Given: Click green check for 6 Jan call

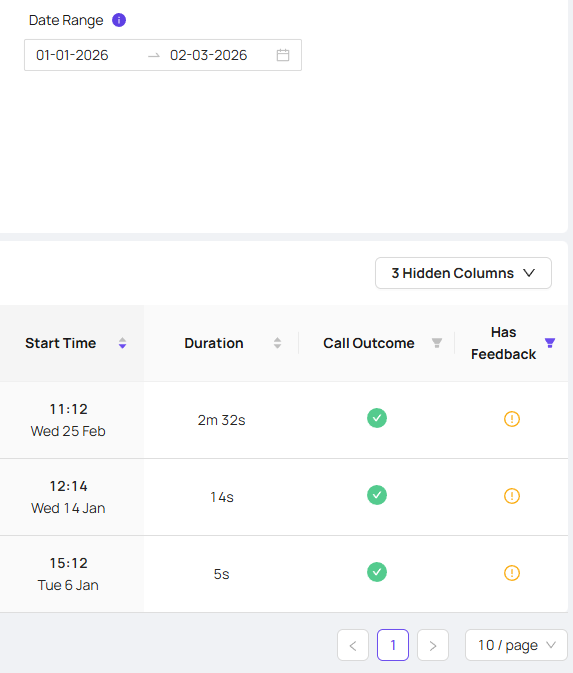Looking at the screenshot, I should 377,572.
